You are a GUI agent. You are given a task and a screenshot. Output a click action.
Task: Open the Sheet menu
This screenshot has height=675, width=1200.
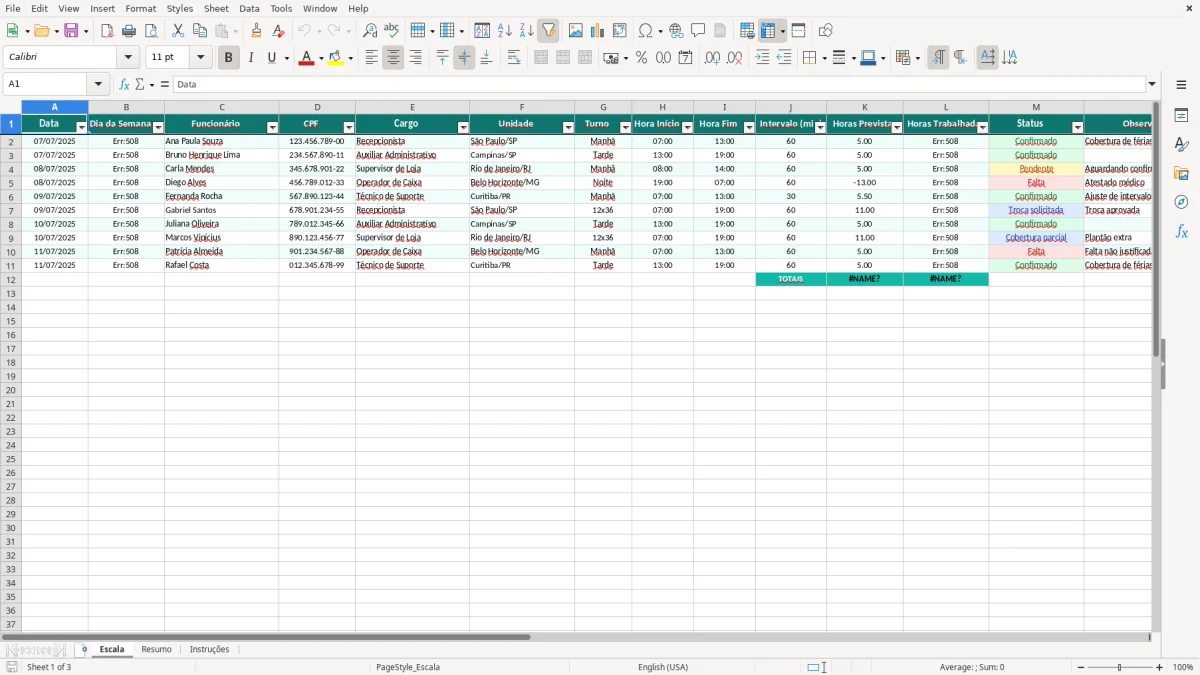point(216,8)
